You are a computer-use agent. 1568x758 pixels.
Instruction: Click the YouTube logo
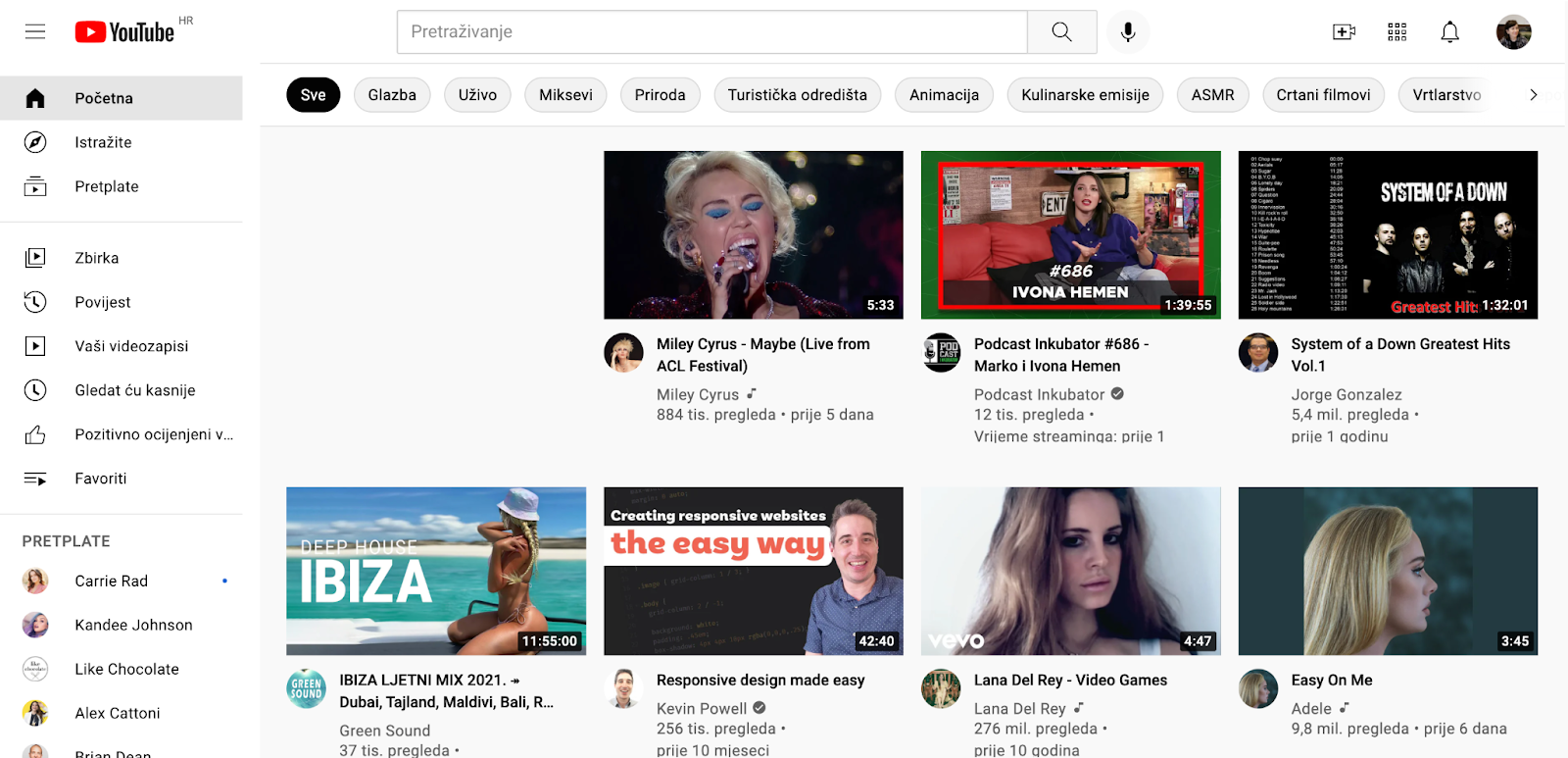124,31
